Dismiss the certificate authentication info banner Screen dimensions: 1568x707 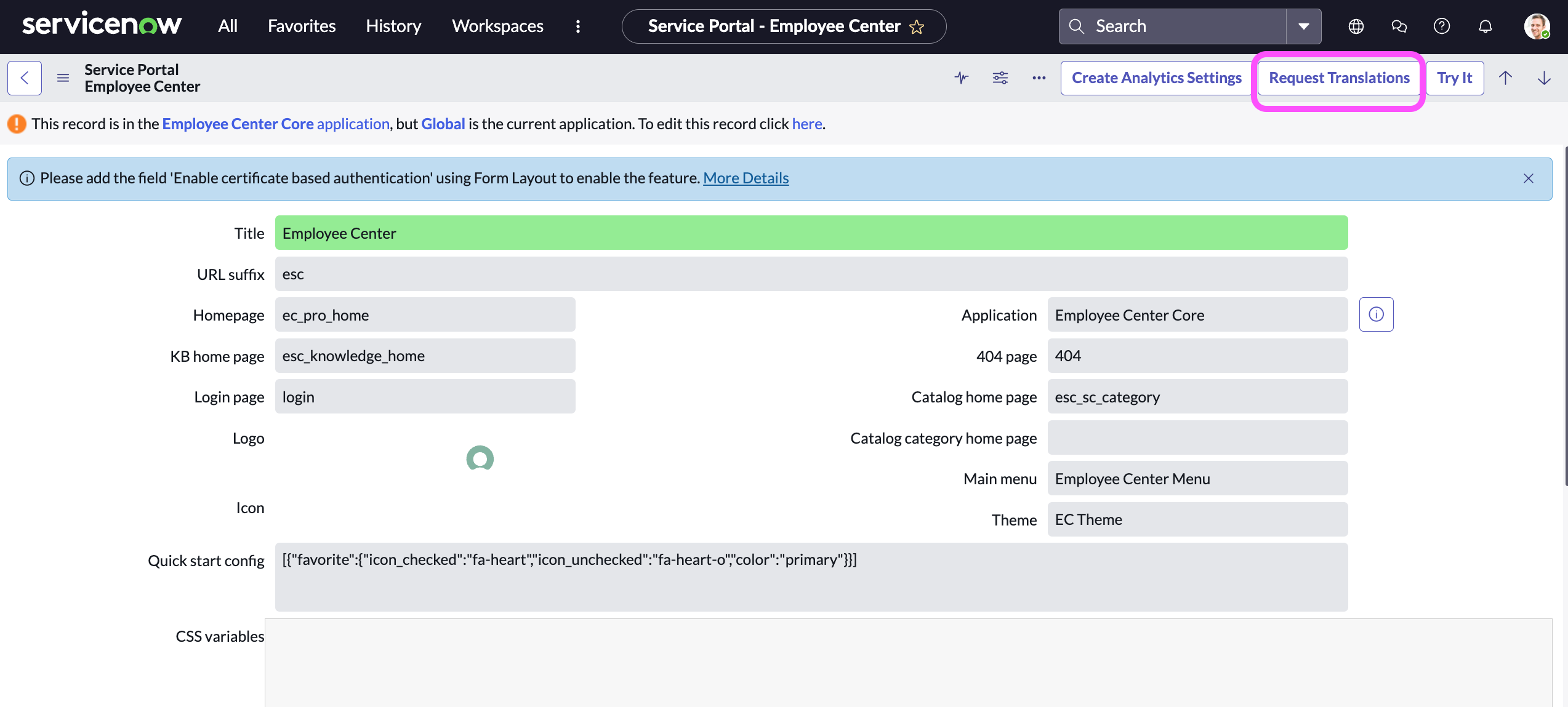coord(1529,178)
